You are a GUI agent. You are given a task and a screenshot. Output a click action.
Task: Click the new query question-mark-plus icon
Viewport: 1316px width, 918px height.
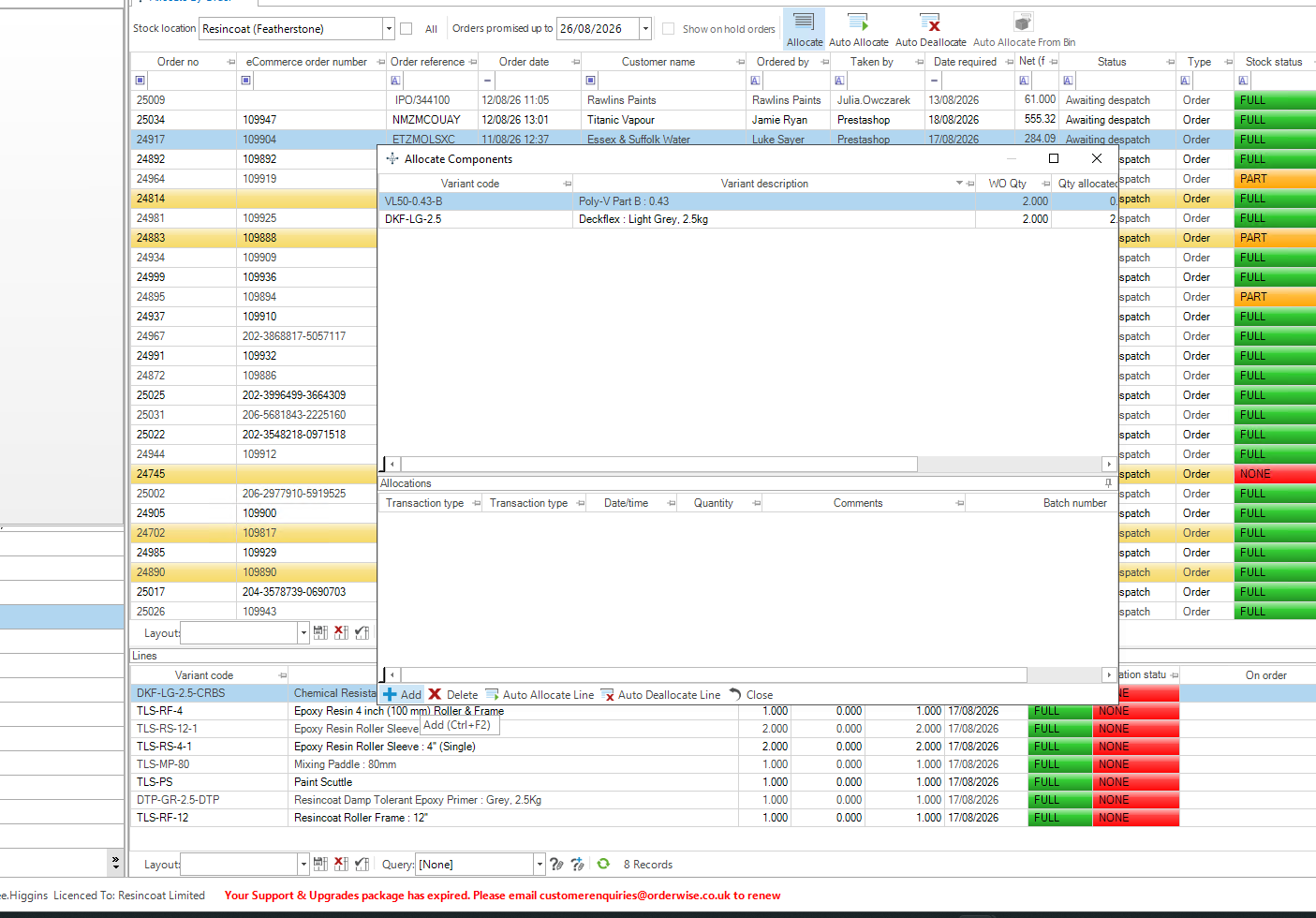coord(577,864)
